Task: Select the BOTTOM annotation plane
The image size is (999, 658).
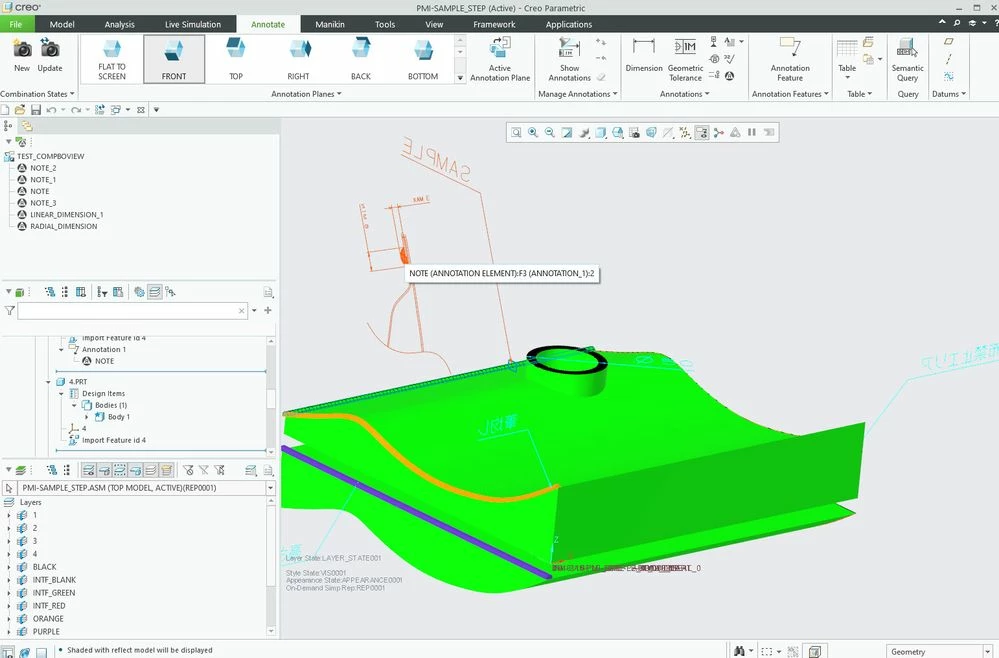Action: (x=423, y=59)
